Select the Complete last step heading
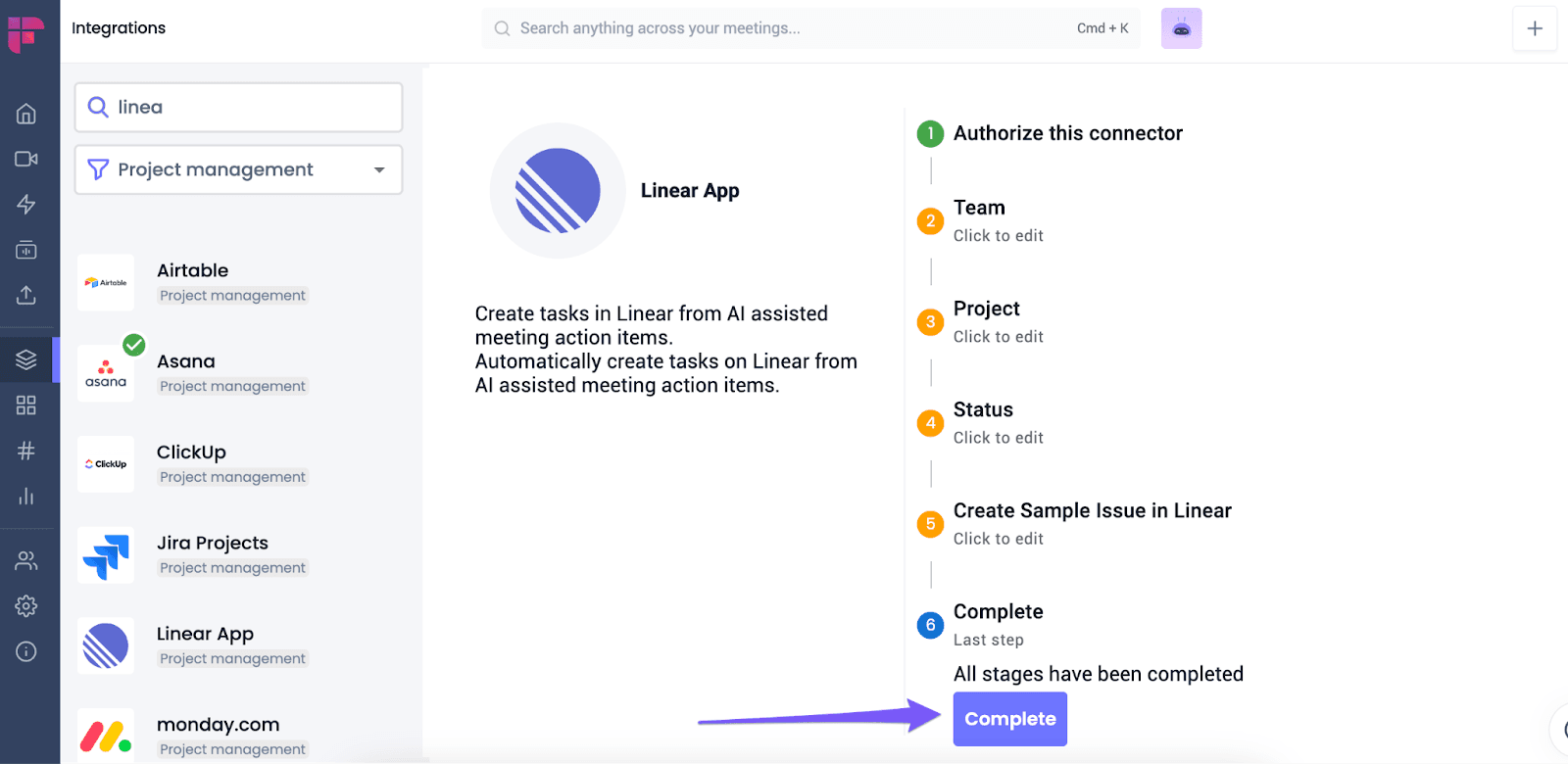 click(998, 611)
